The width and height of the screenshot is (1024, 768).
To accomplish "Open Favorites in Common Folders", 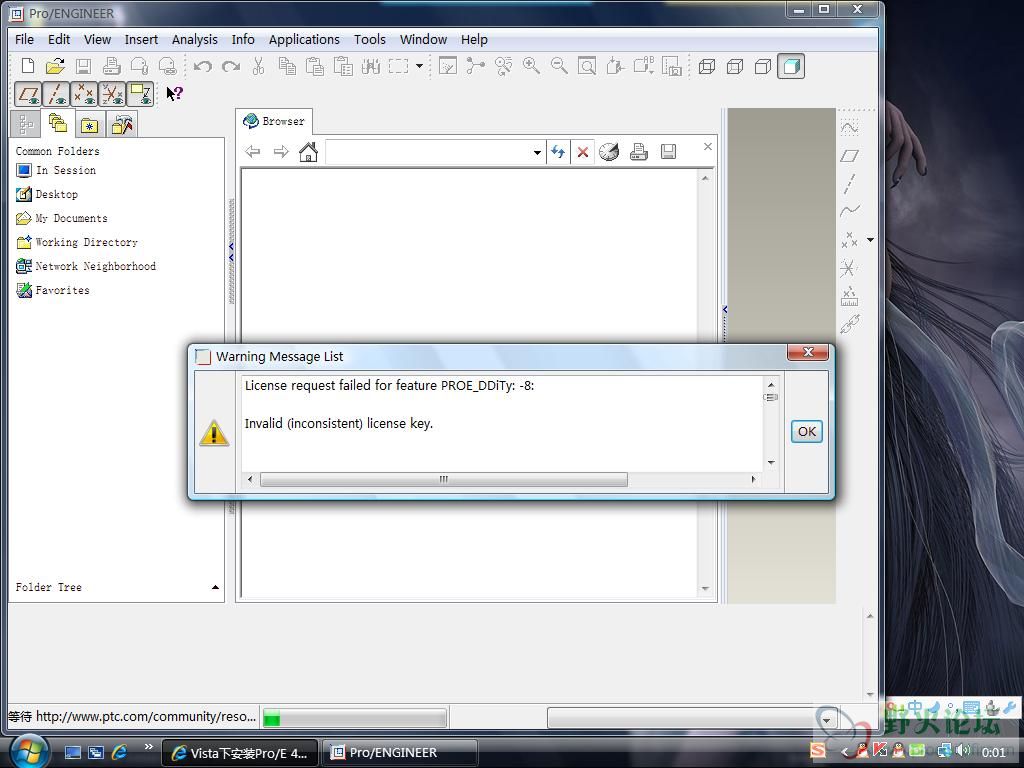I will (x=53, y=290).
